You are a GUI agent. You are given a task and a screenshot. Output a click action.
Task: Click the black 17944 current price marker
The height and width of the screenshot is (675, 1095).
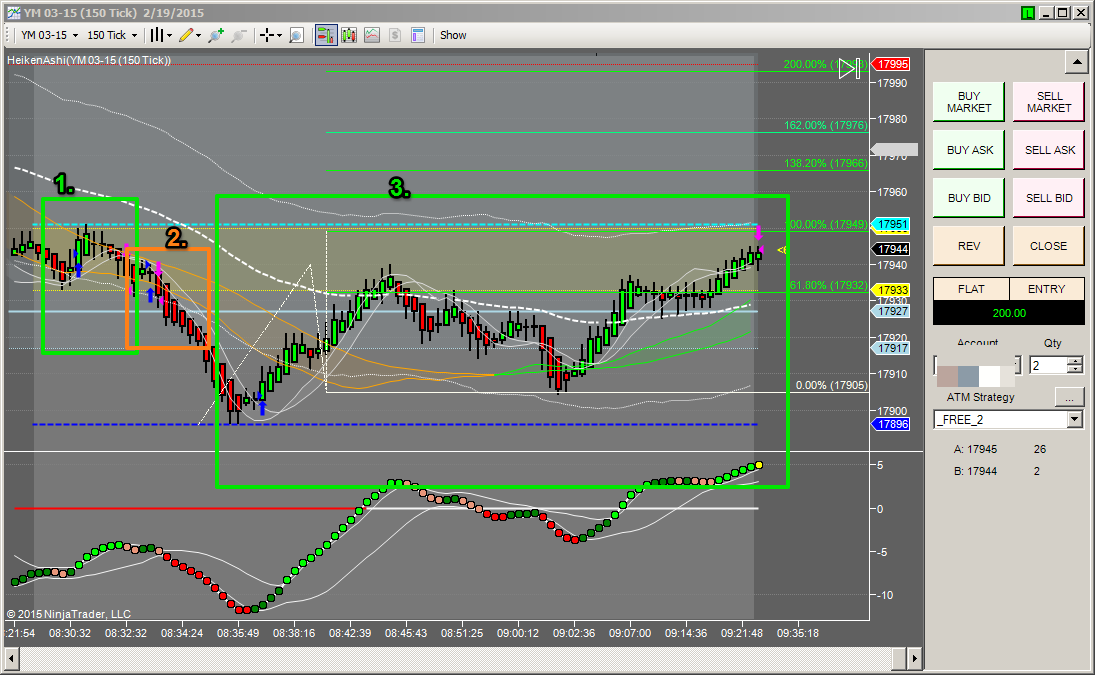click(x=892, y=249)
